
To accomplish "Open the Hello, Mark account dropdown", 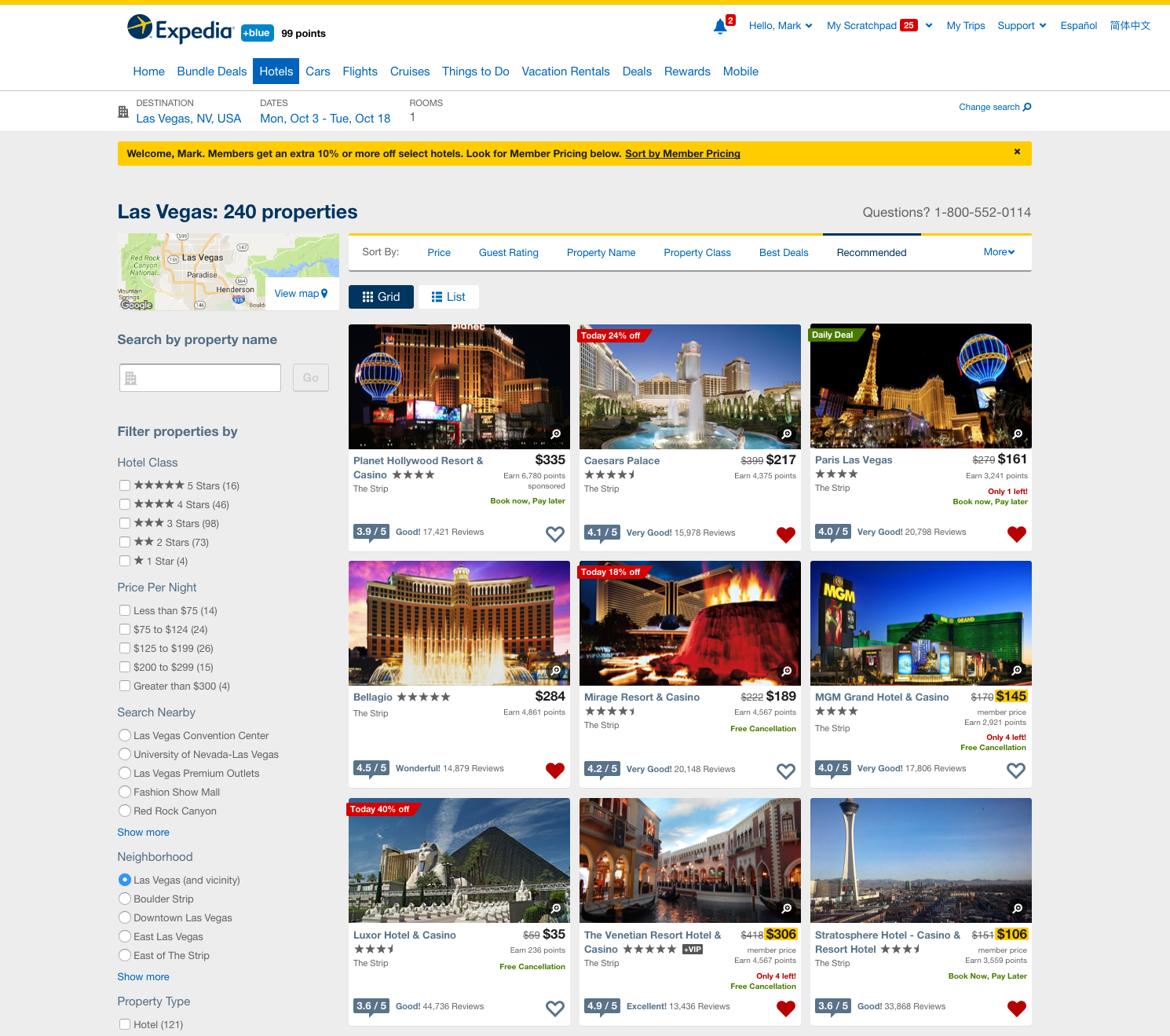I will point(781,26).
